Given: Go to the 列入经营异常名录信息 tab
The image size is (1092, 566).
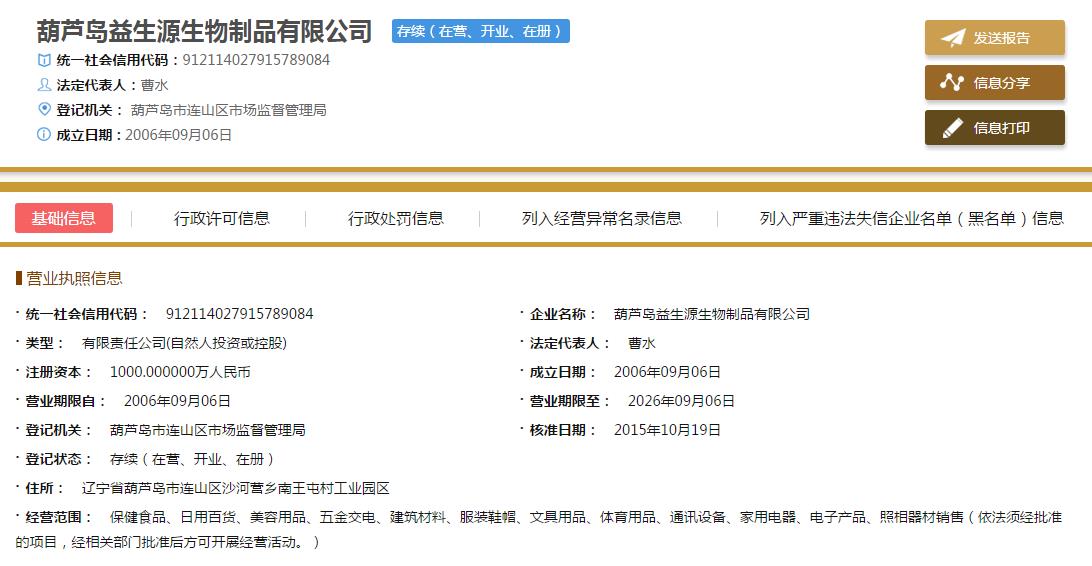Looking at the screenshot, I should coord(601,218).
